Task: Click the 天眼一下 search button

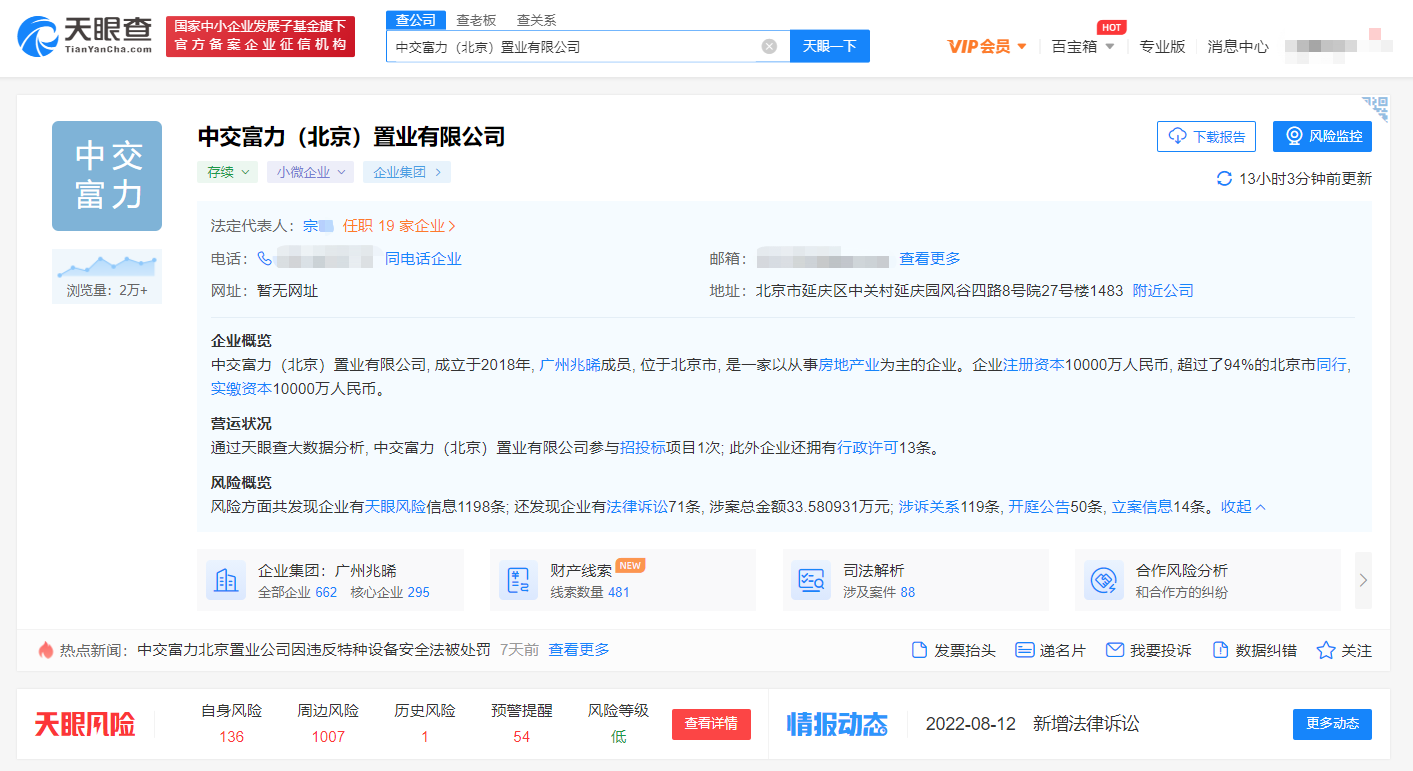Action: coord(830,46)
